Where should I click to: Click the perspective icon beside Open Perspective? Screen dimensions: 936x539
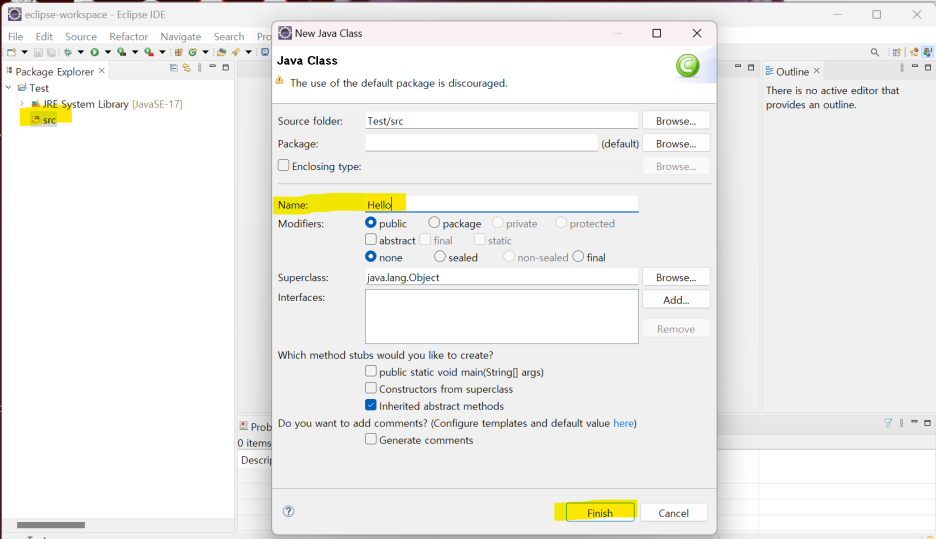click(x=914, y=52)
